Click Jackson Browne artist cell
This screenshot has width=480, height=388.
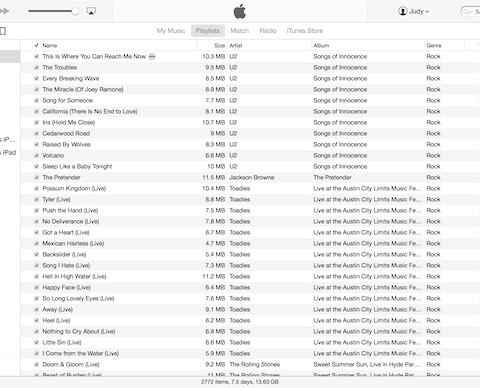coord(252,177)
